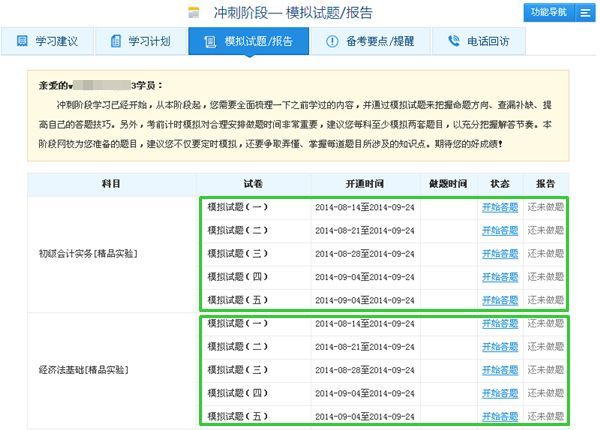This screenshot has width=600, height=430.
Task: Open 开始答题 for 初级会计实务 模拟试题（三）
Action: coord(500,254)
